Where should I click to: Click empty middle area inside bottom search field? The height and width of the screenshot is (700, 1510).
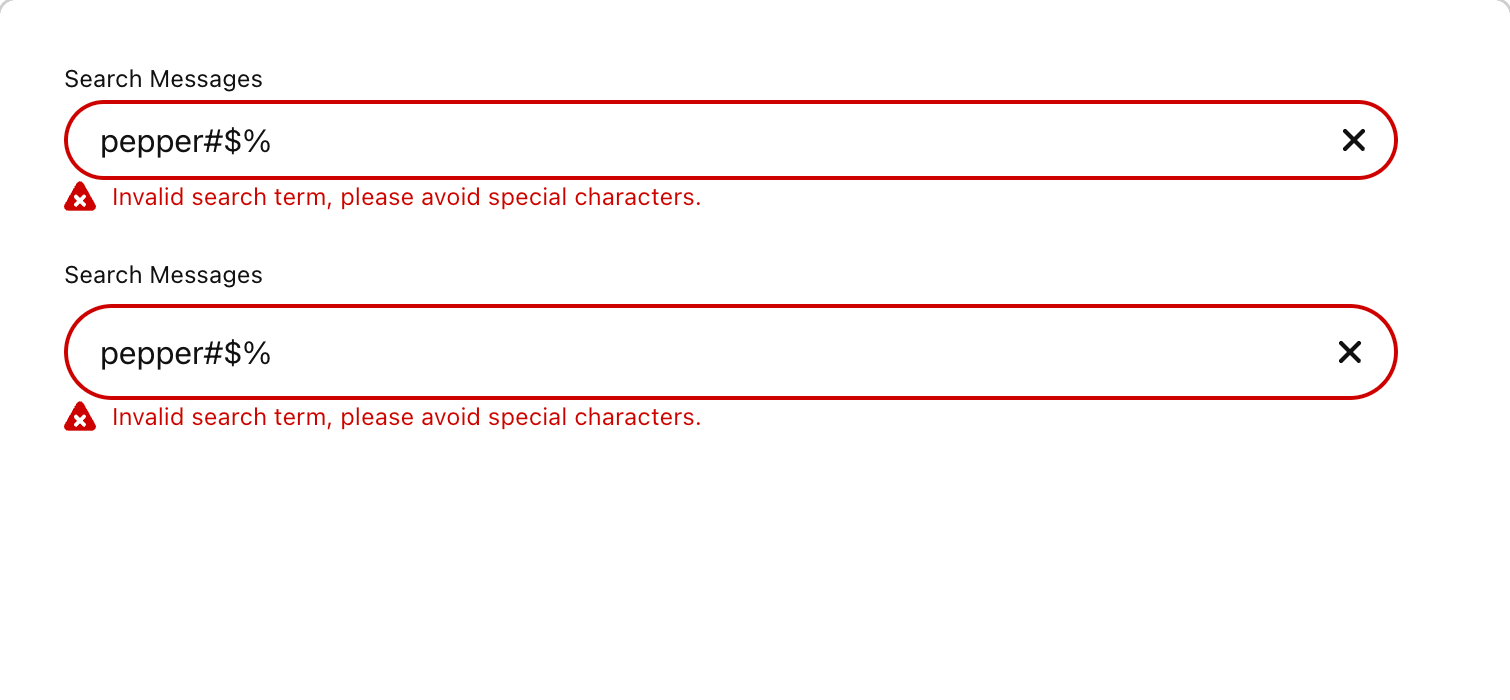click(x=800, y=352)
